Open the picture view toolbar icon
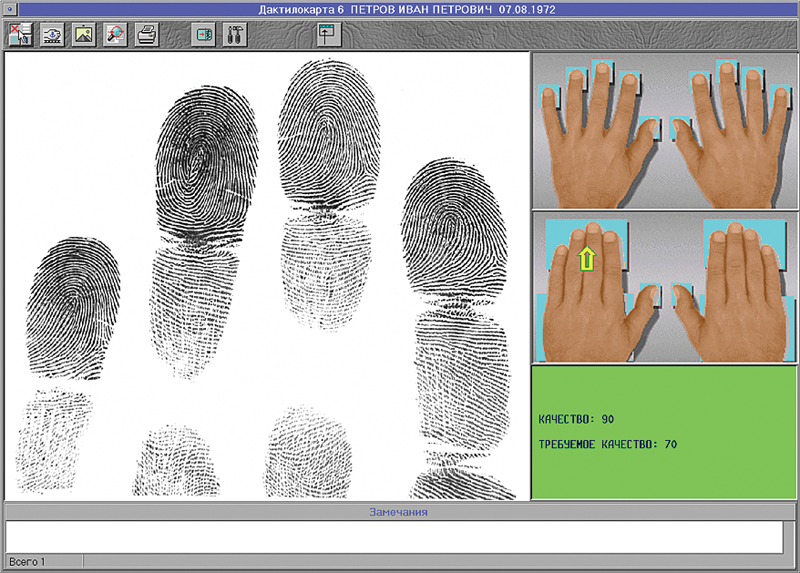Screen dimensions: 800x573 click(83, 34)
